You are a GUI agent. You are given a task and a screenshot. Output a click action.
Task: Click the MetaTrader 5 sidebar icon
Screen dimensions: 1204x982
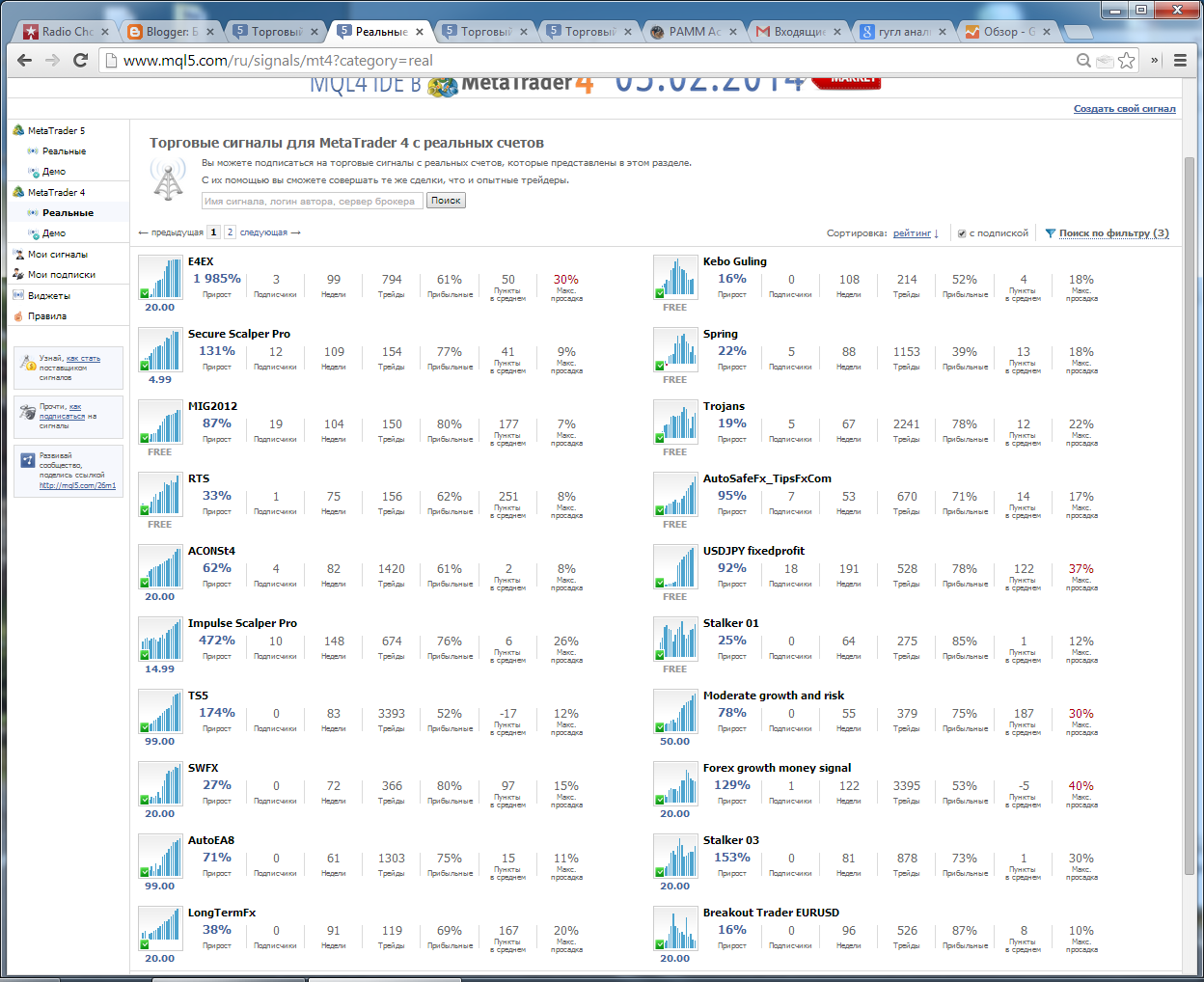coord(18,130)
